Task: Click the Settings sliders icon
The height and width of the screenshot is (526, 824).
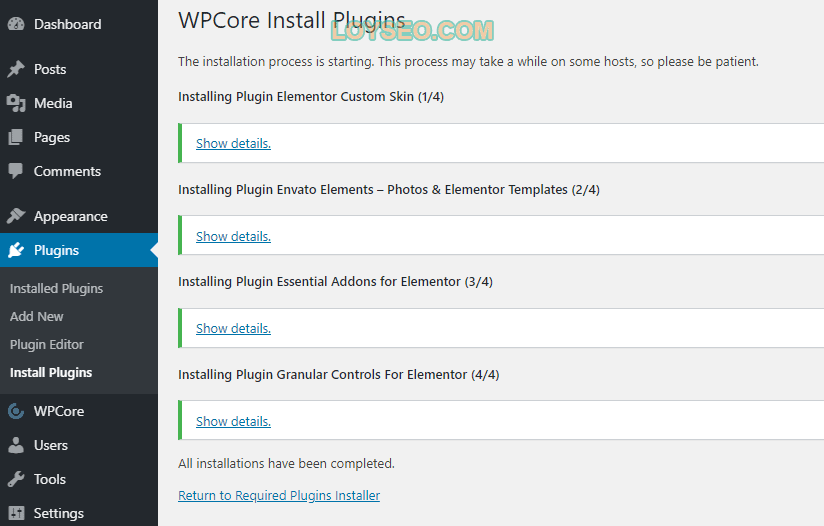Action: tap(16, 513)
